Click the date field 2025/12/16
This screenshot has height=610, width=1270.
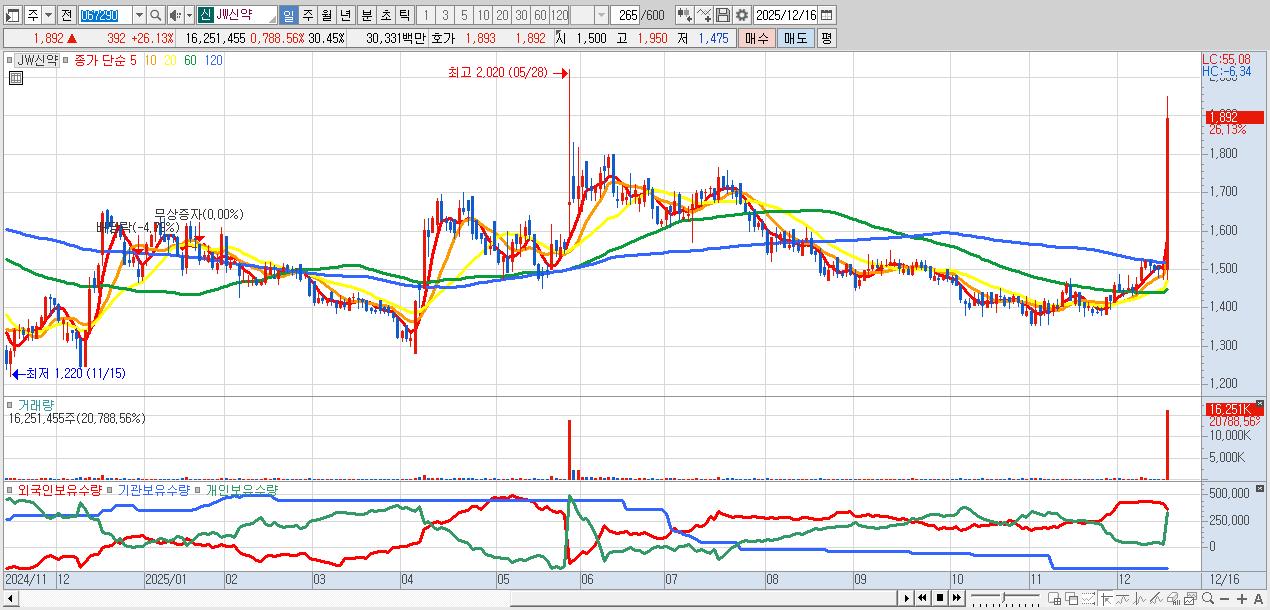[786, 15]
